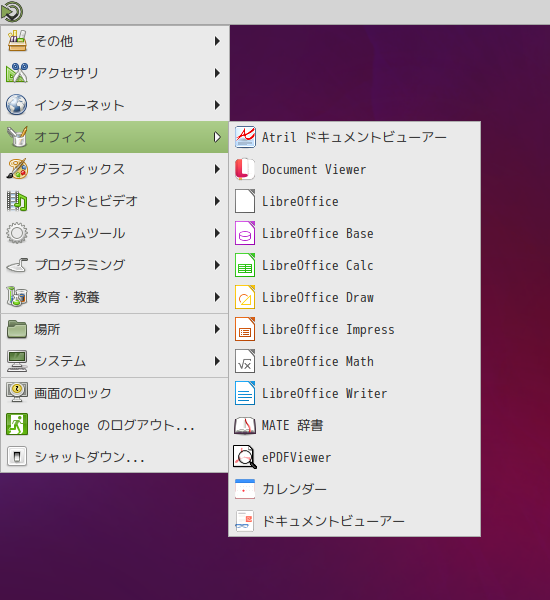This screenshot has height=600, width=550.
Task: Choose hogehoge のログアウト entry
Action: (x=114, y=425)
